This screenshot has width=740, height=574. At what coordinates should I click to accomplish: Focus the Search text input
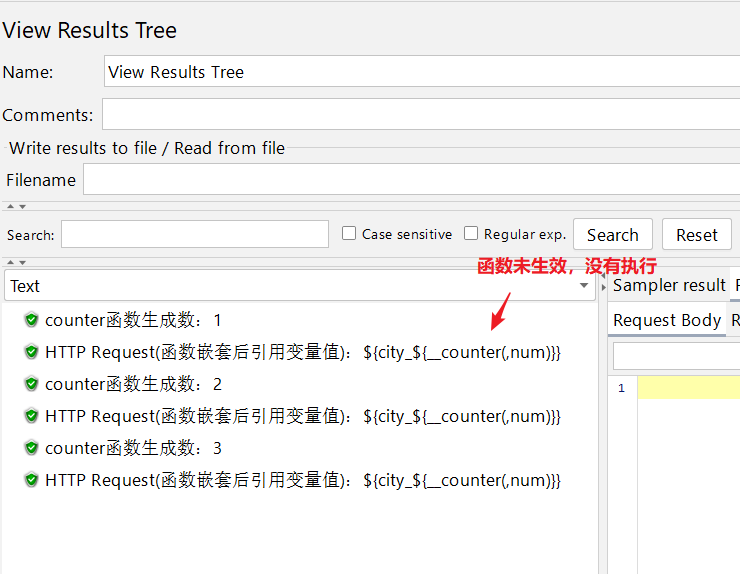pos(195,234)
